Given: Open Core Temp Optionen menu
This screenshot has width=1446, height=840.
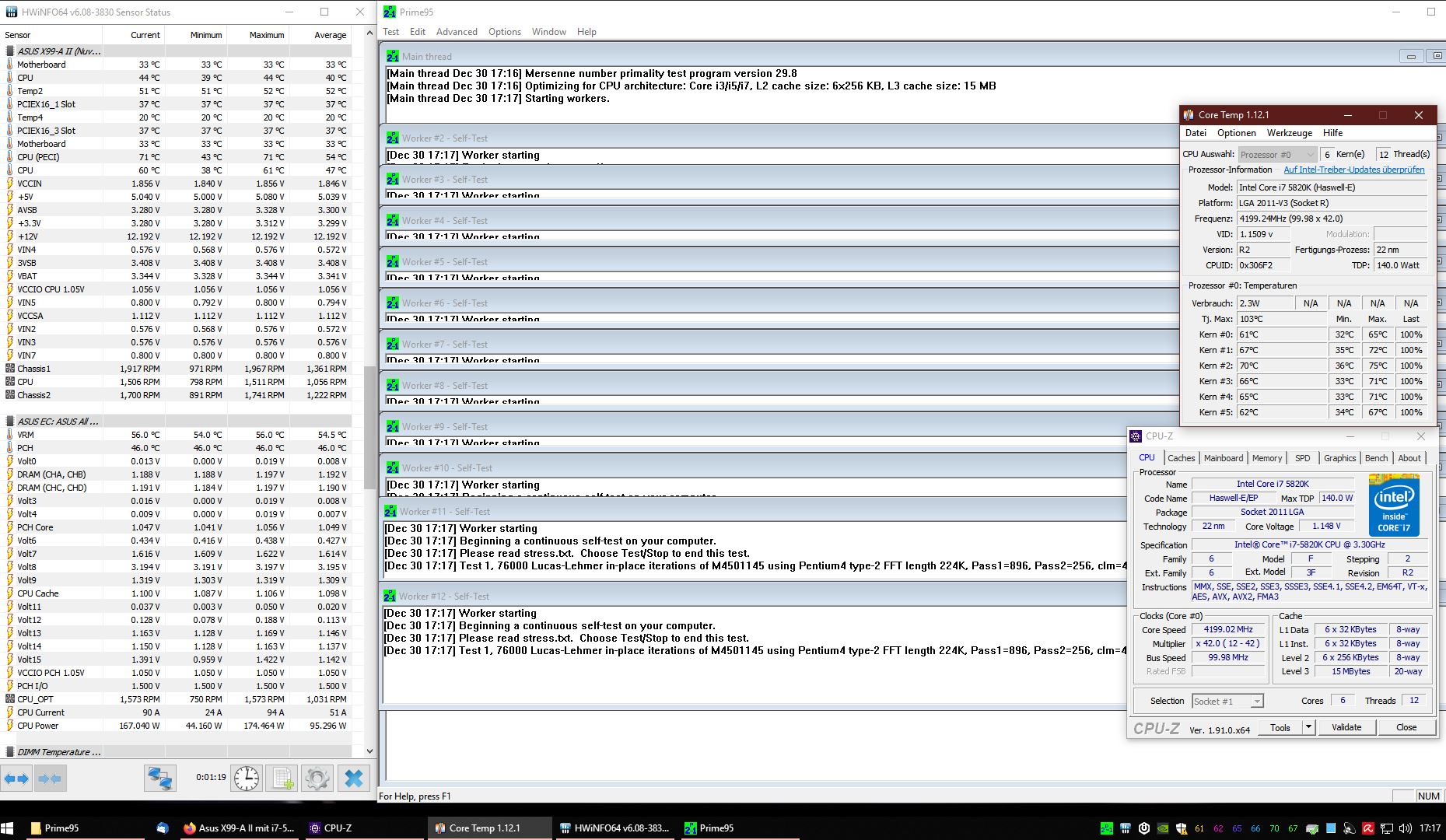Looking at the screenshot, I should pyautogui.click(x=1237, y=133).
